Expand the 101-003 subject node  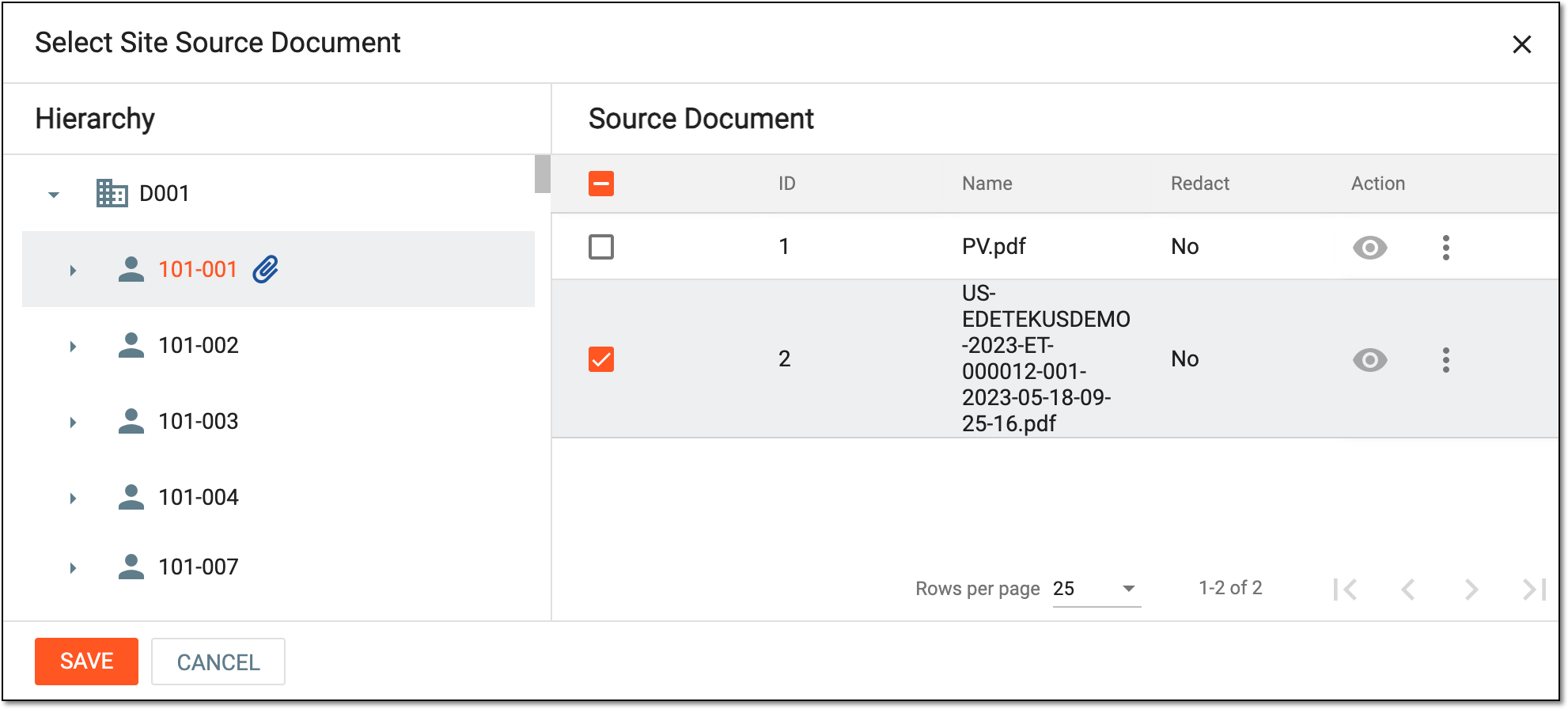[73, 423]
